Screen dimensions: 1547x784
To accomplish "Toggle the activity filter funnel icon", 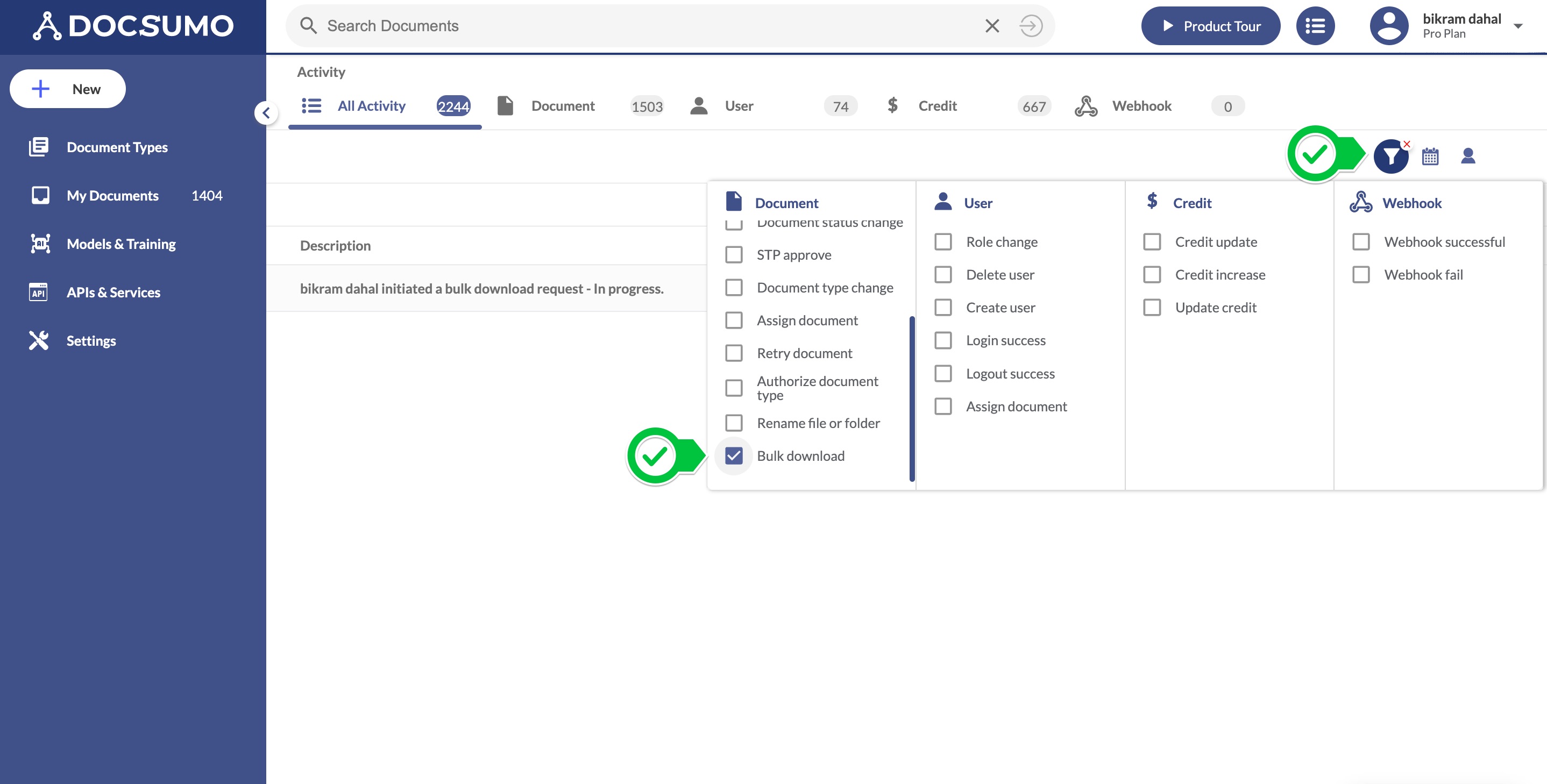I will pyautogui.click(x=1391, y=156).
